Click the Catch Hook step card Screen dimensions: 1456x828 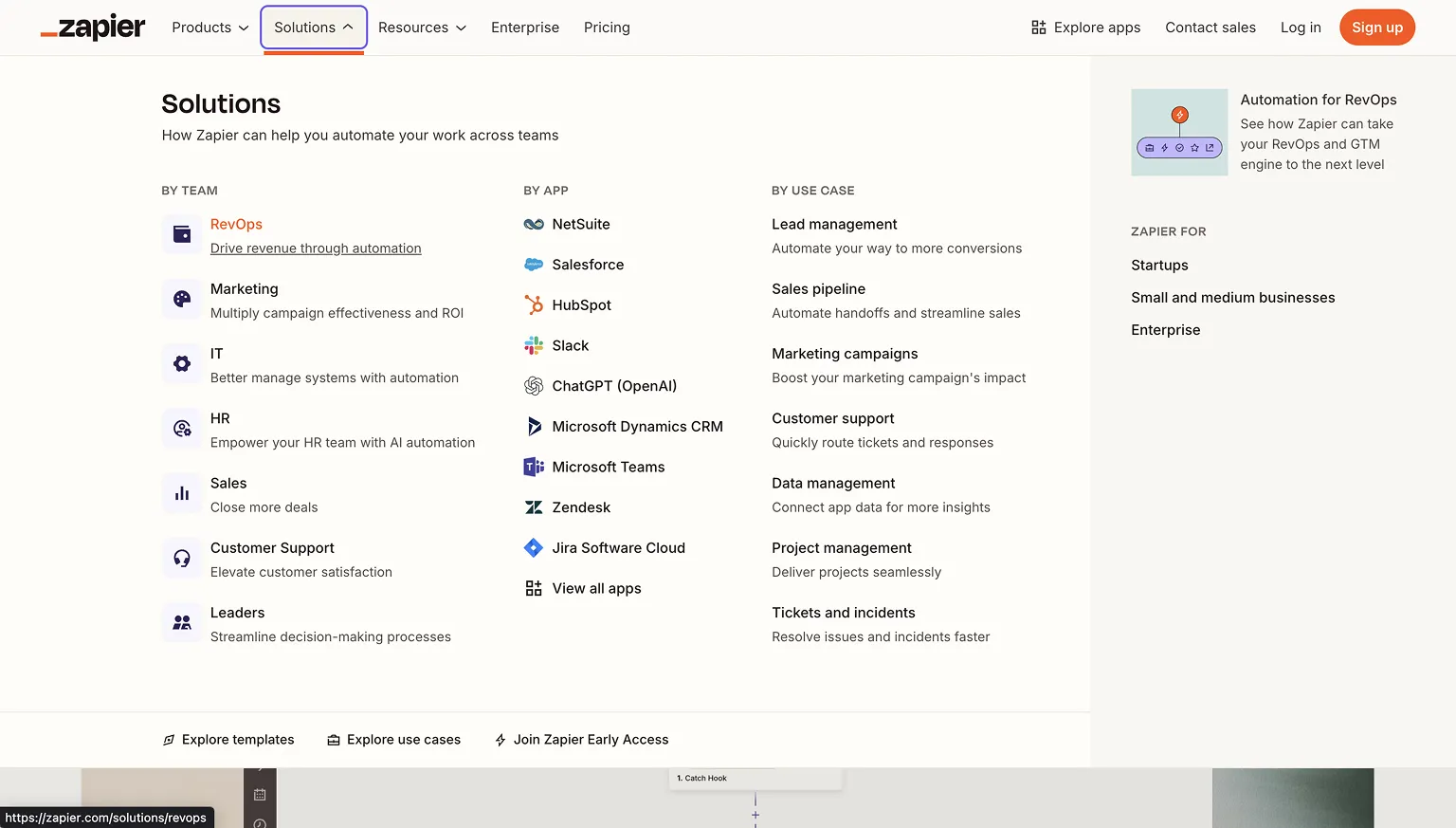coord(755,779)
